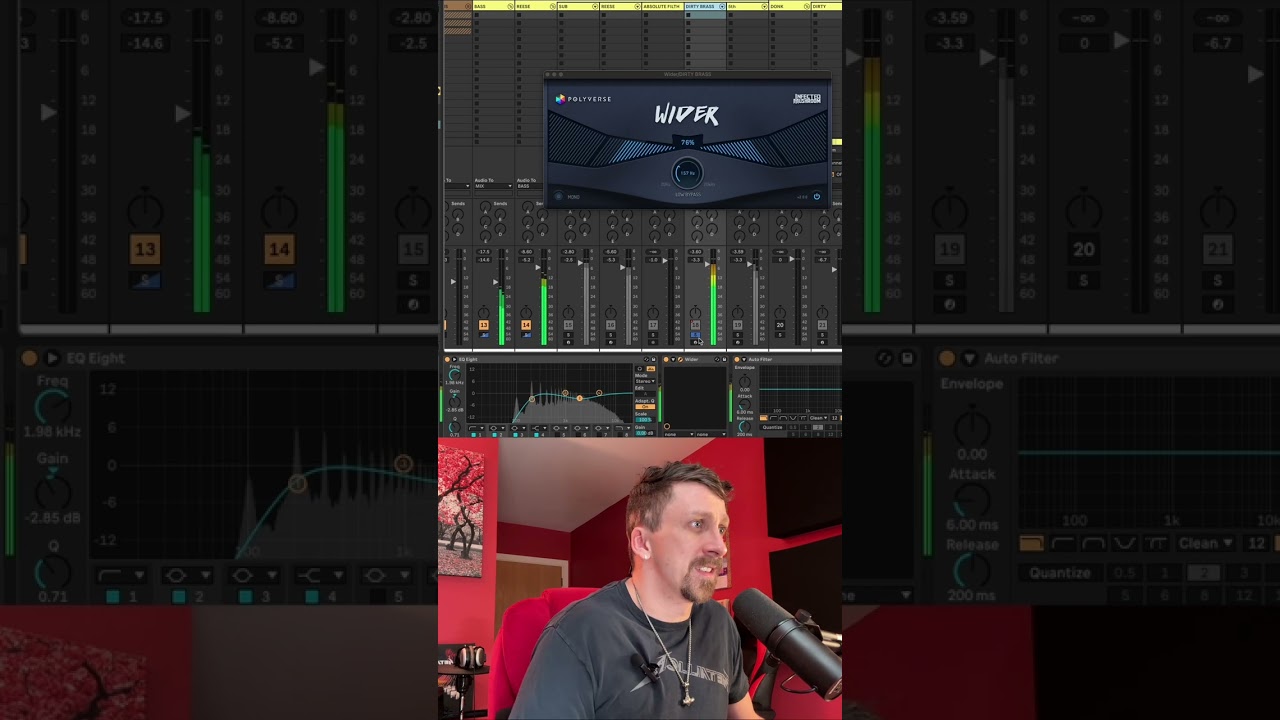This screenshot has height=720, width=1280.
Task: Click track 13 pan knob
Action: tap(484, 312)
